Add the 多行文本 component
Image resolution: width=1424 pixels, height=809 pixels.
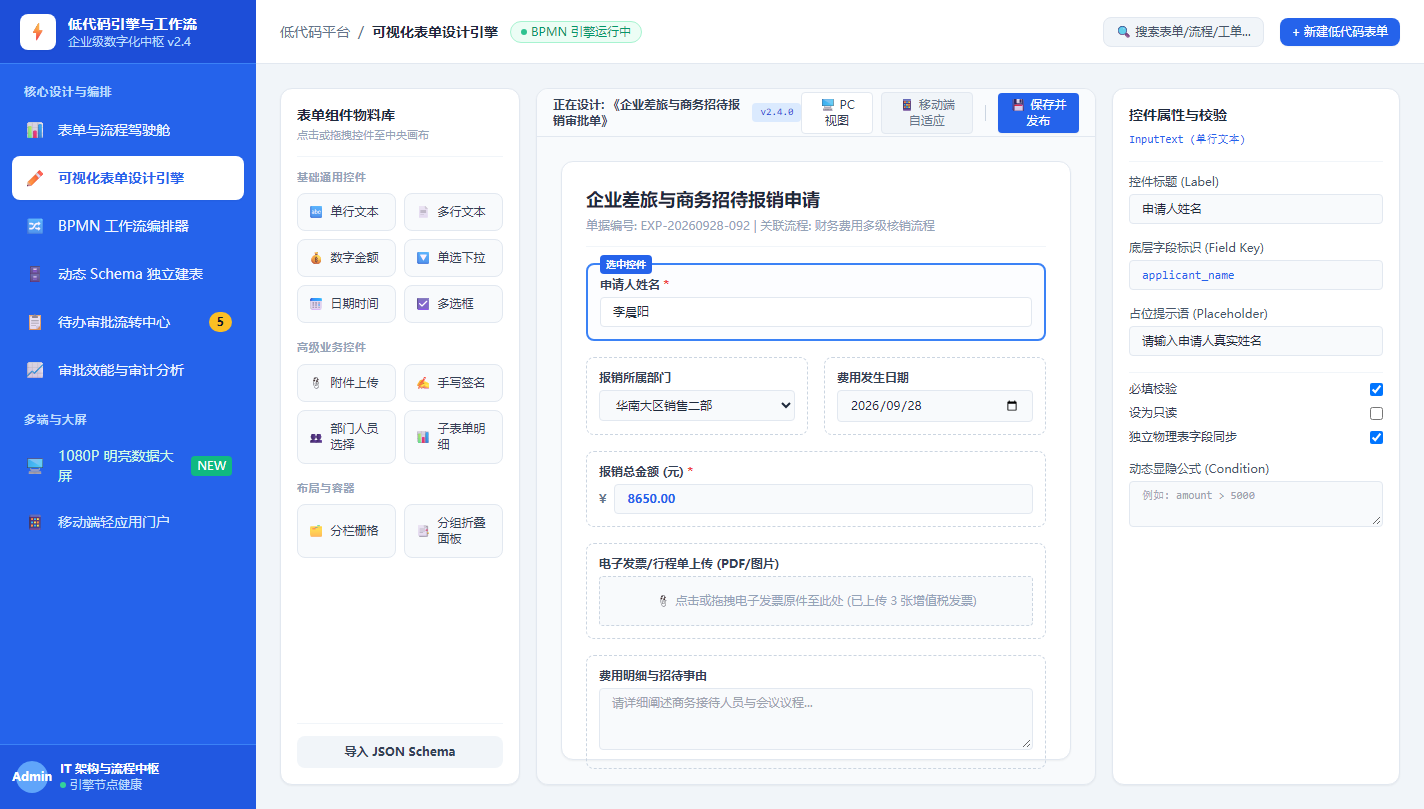pyautogui.click(x=453, y=212)
